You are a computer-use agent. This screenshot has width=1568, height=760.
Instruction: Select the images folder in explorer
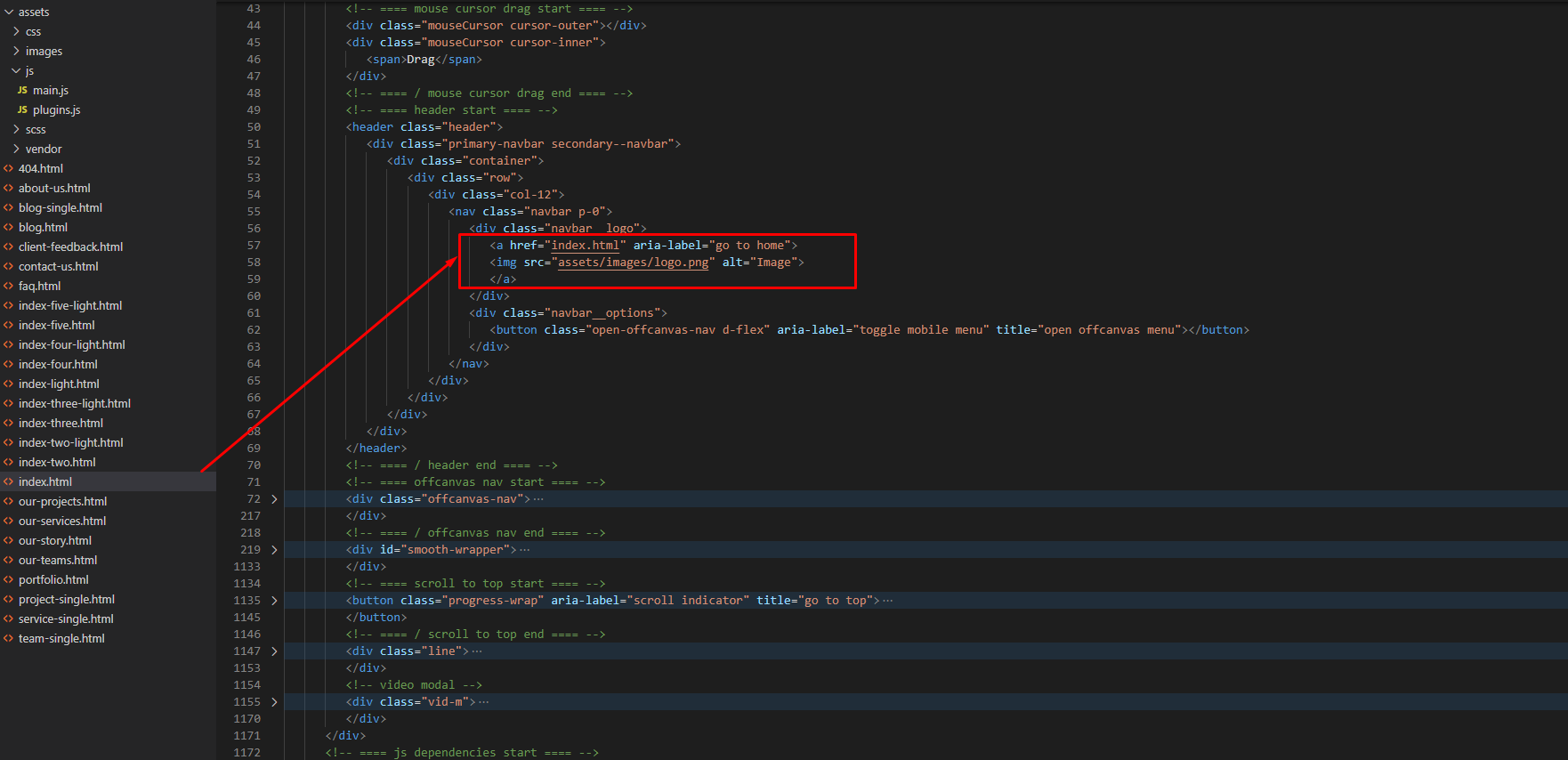[44, 52]
